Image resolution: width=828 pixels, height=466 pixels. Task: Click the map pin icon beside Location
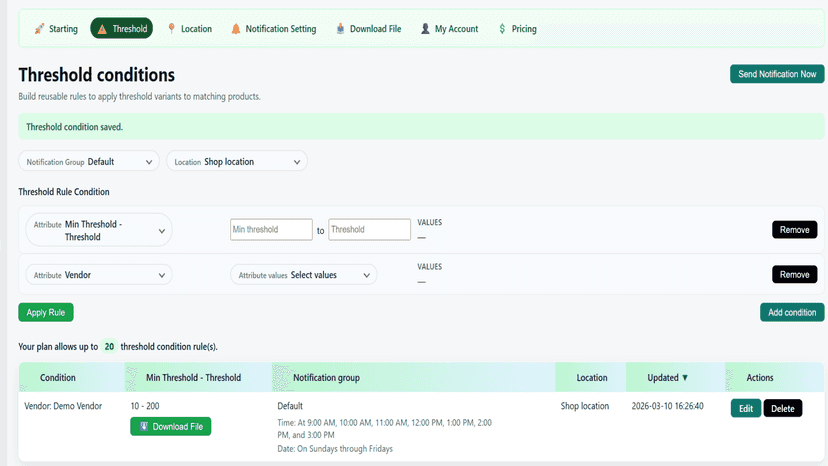[171, 29]
